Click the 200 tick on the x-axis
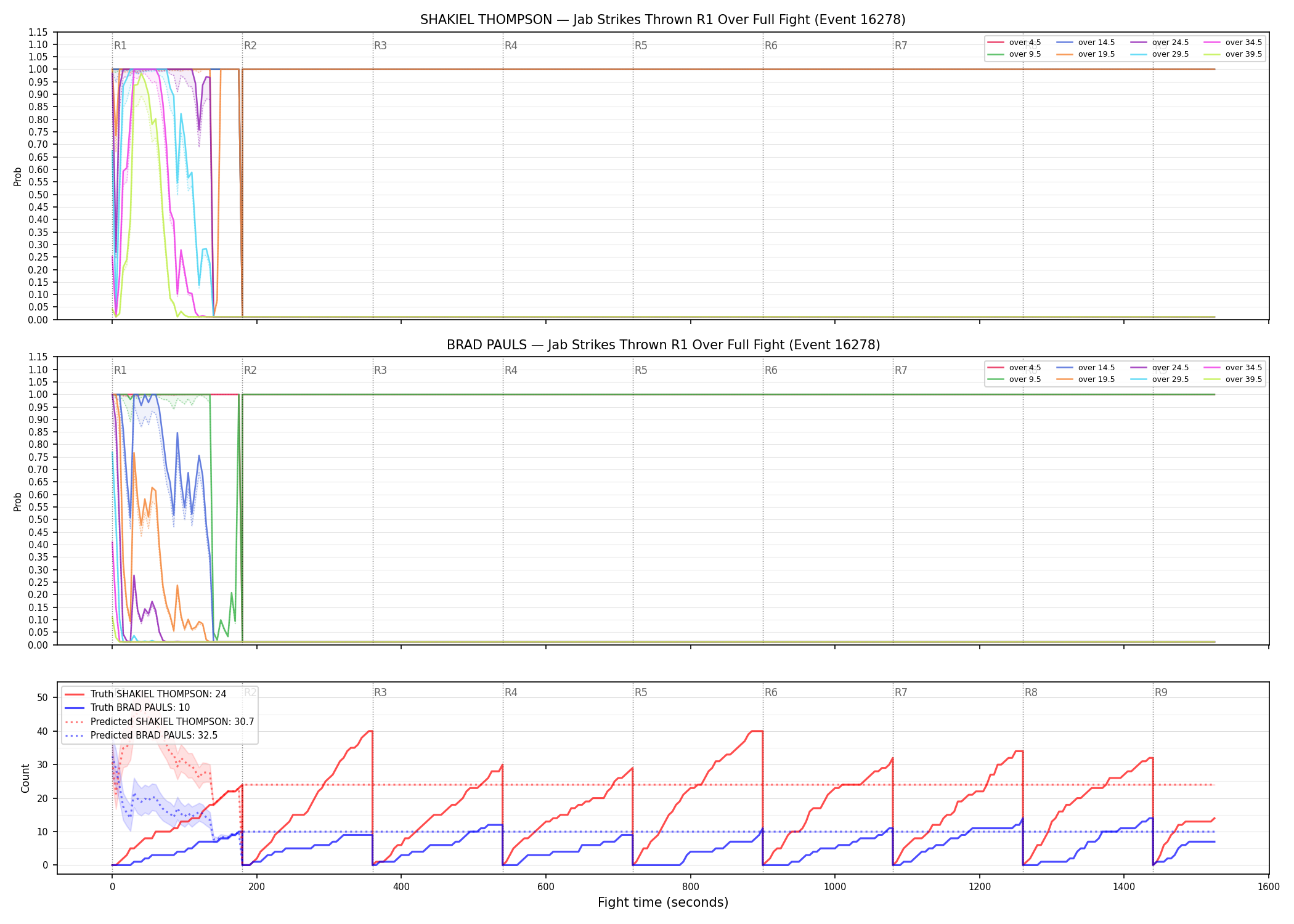1294x924 pixels. pyautogui.click(x=256, y=887)
